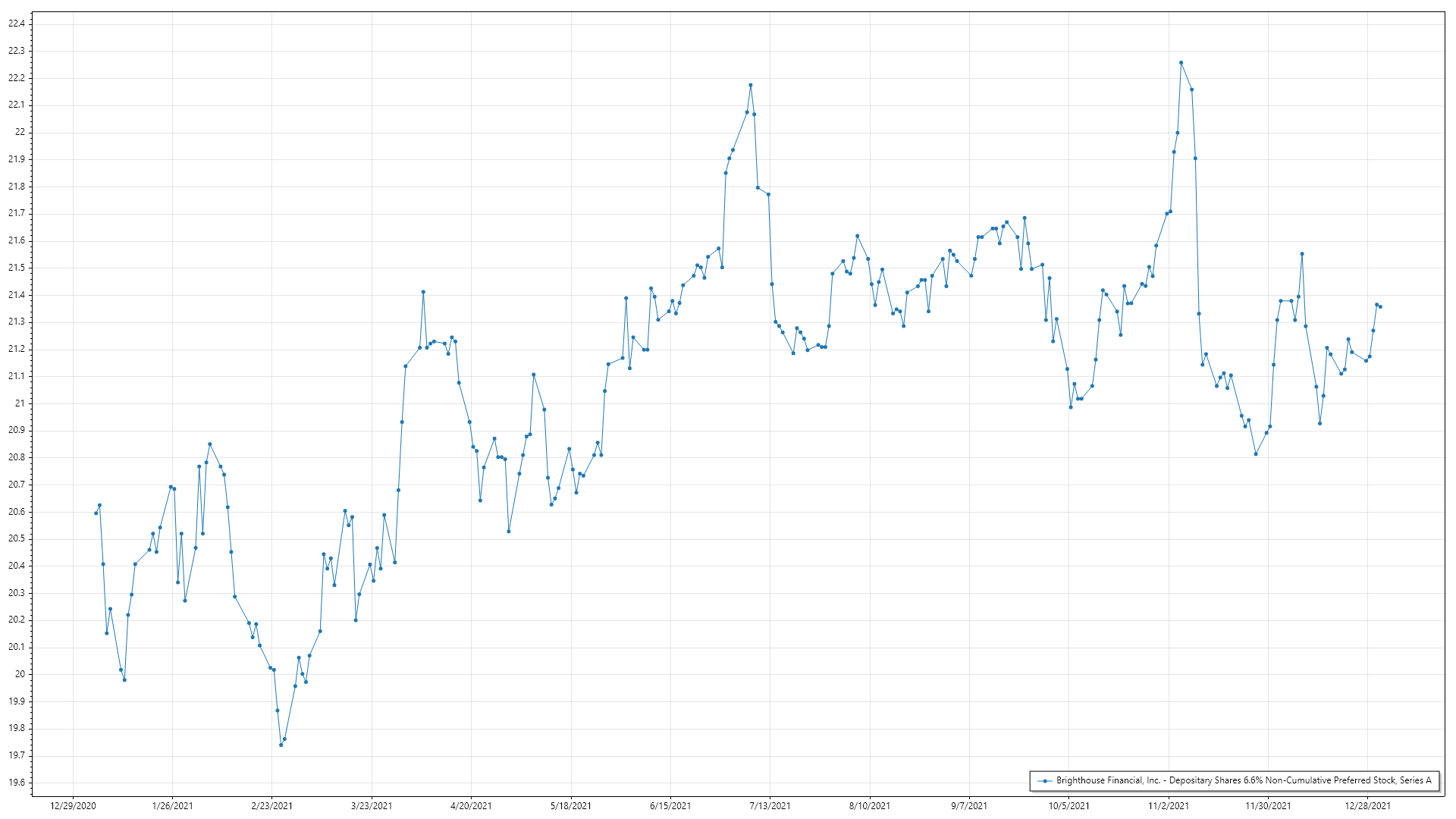Image resolution: width=1456 pixels, height=819 pixels.
Task: Click the 21 y-axis value label
Action: coord(20,403)
